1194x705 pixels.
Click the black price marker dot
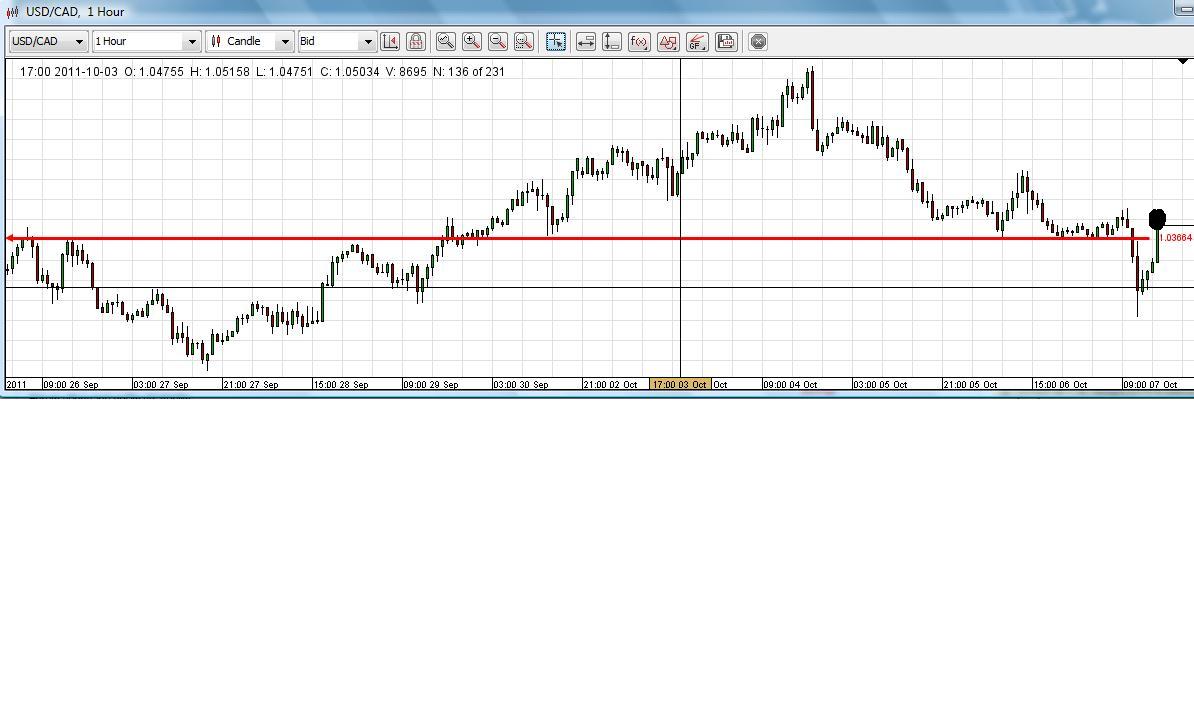(1157, 219)
